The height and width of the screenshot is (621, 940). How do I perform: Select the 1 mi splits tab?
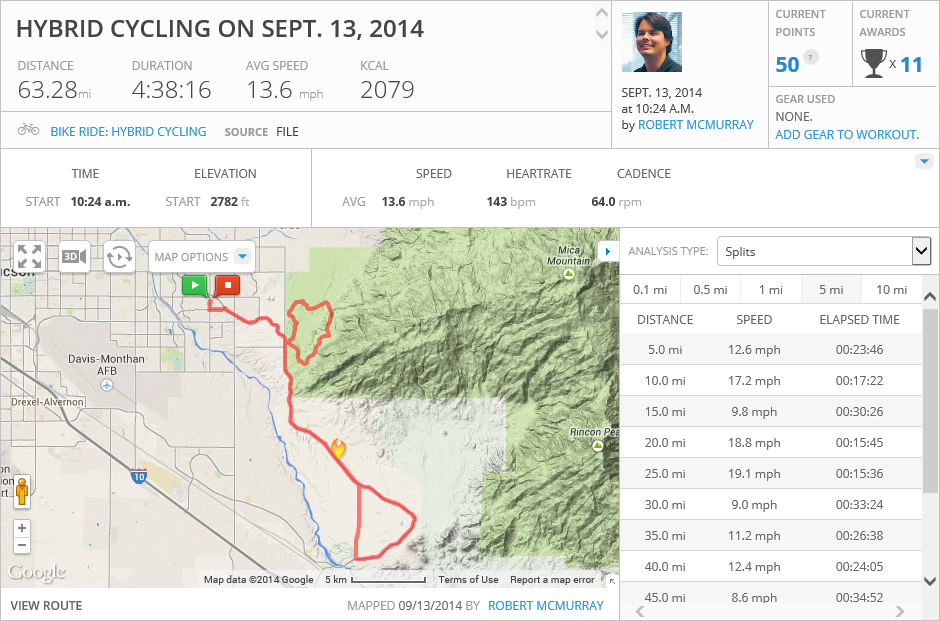(x=770, y=290)
